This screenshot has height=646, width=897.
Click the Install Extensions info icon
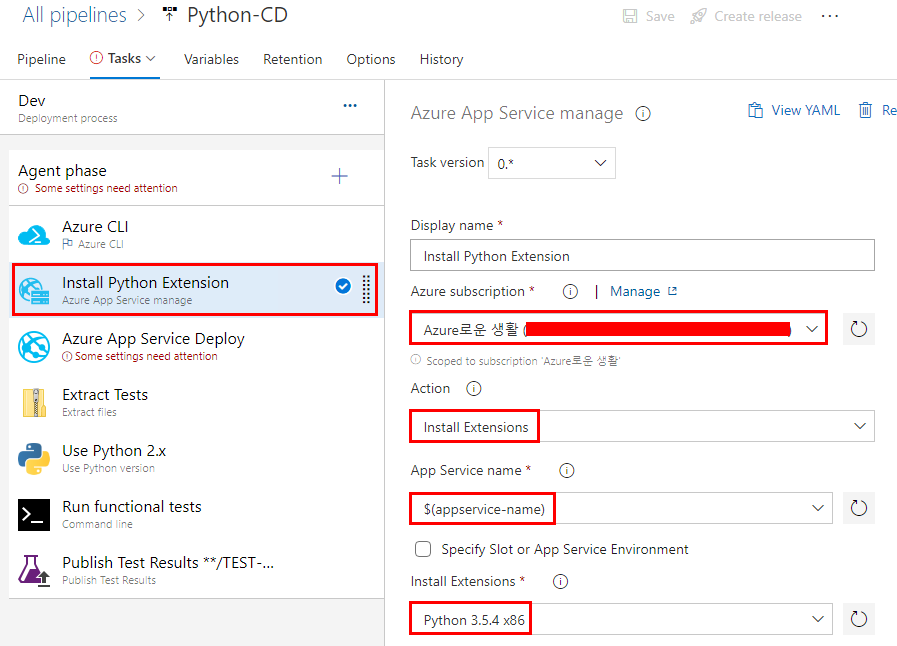coord(560,582)
